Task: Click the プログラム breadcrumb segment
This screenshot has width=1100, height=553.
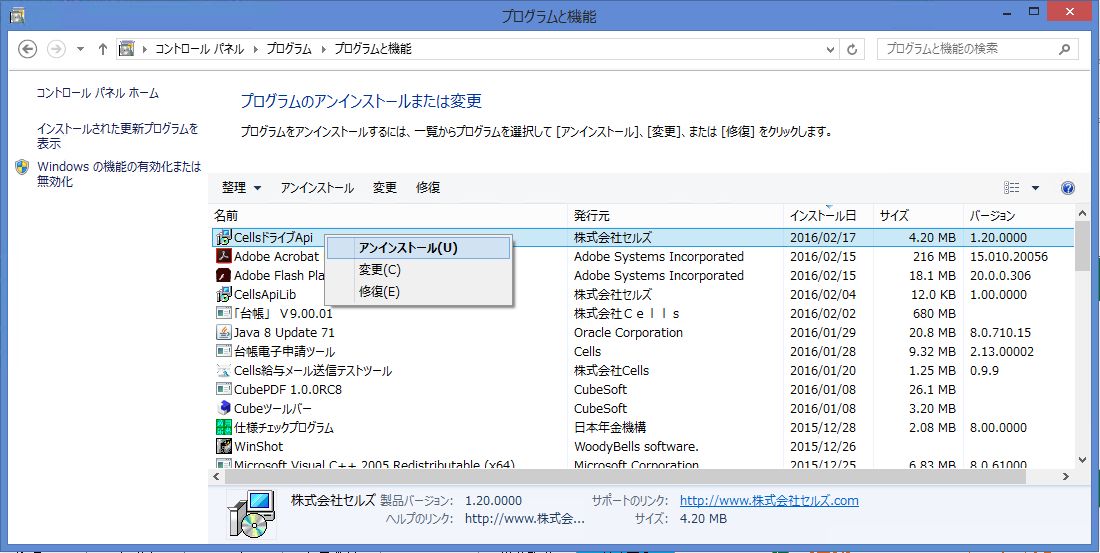Action: (288, 49)
